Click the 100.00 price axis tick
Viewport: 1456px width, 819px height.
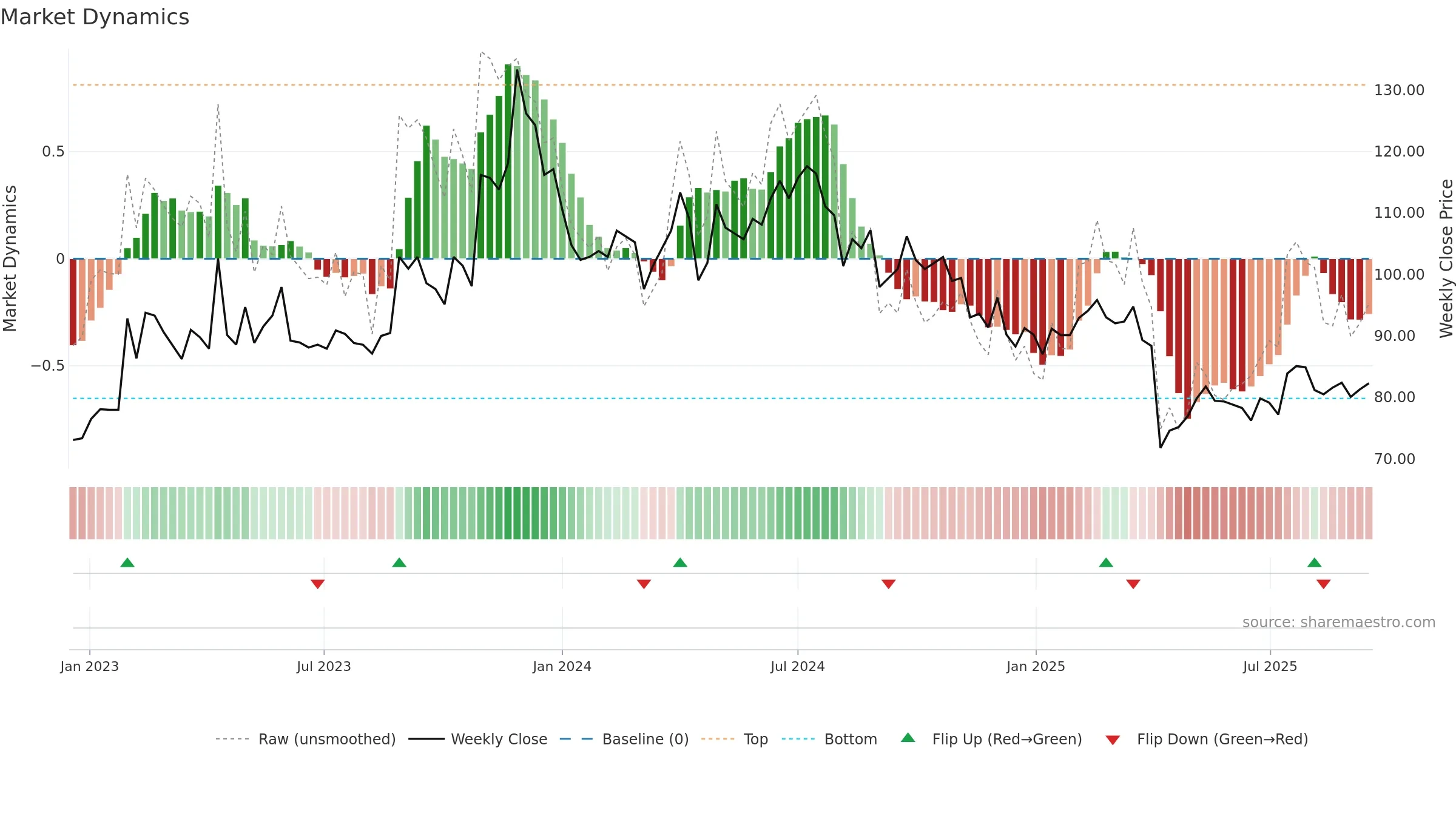[x=1400, y=274]
